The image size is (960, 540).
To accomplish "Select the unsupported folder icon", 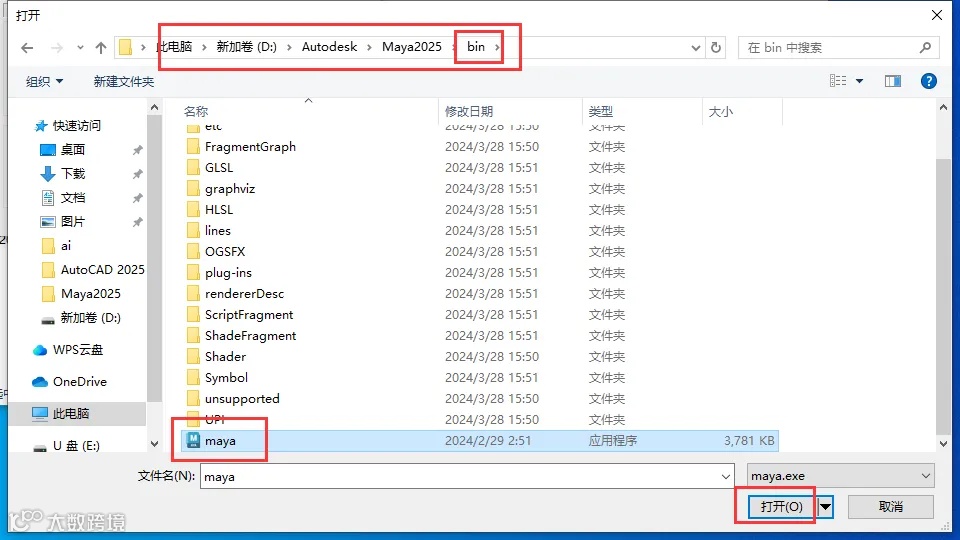I will coord(193,399).
